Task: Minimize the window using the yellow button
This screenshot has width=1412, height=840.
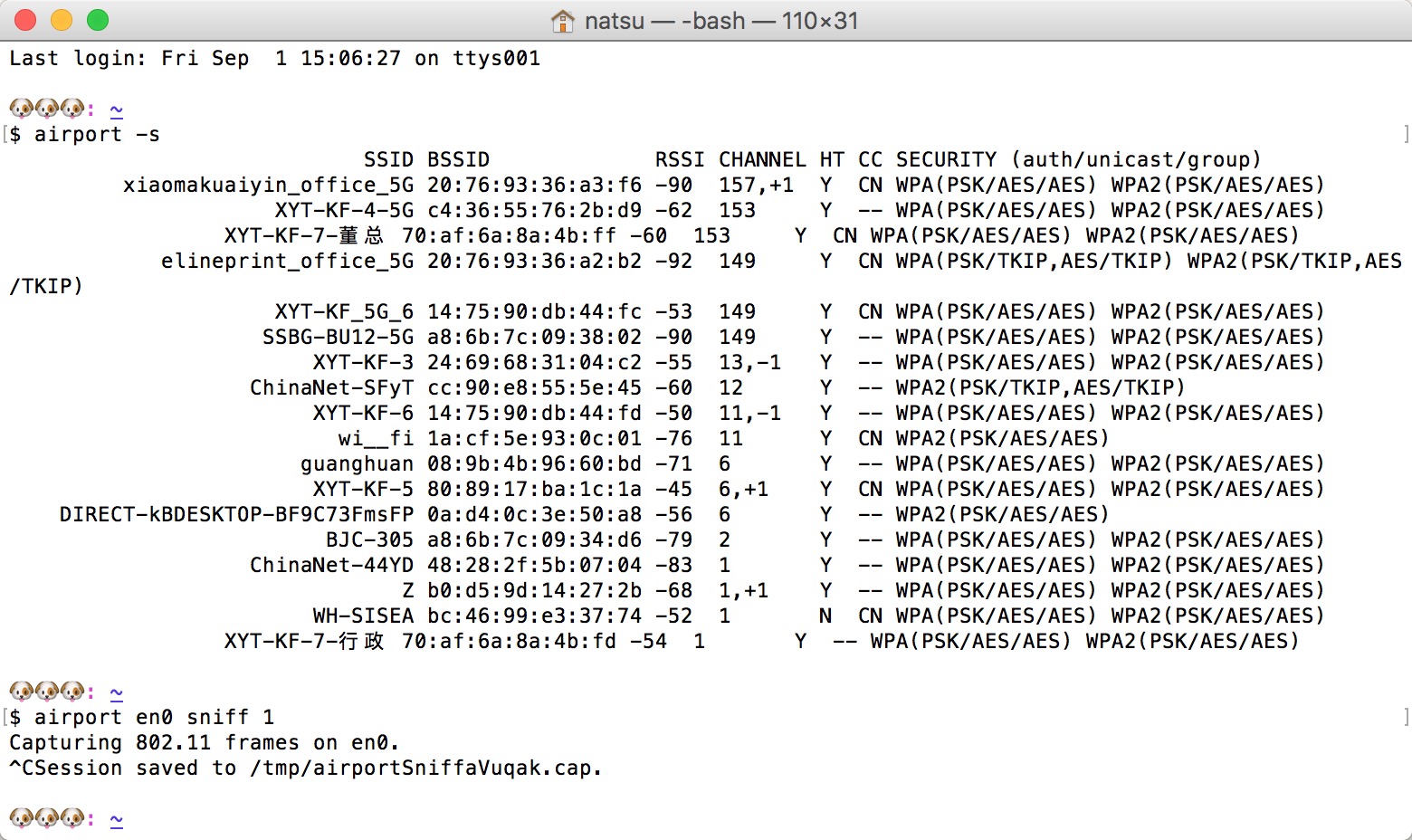Action: 62,20
